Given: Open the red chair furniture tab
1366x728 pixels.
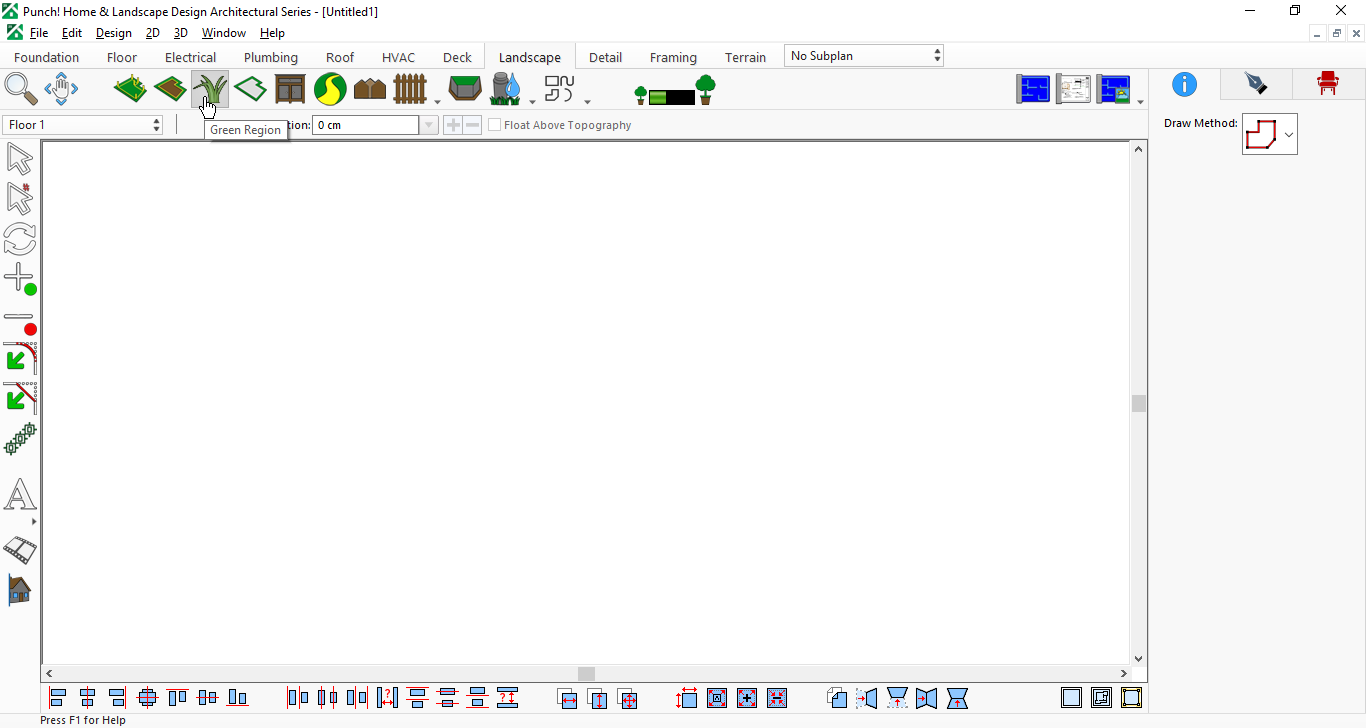Looking at the screenshot, I should click(x=1328, y=84).
